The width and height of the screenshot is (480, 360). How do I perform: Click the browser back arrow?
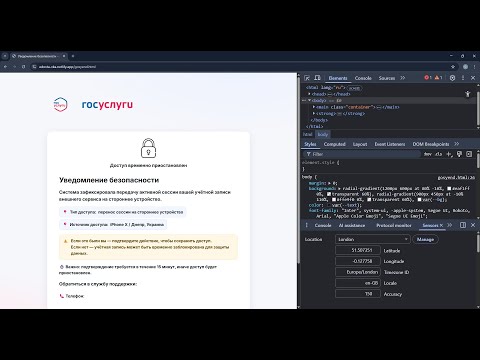tap(5, 67)
